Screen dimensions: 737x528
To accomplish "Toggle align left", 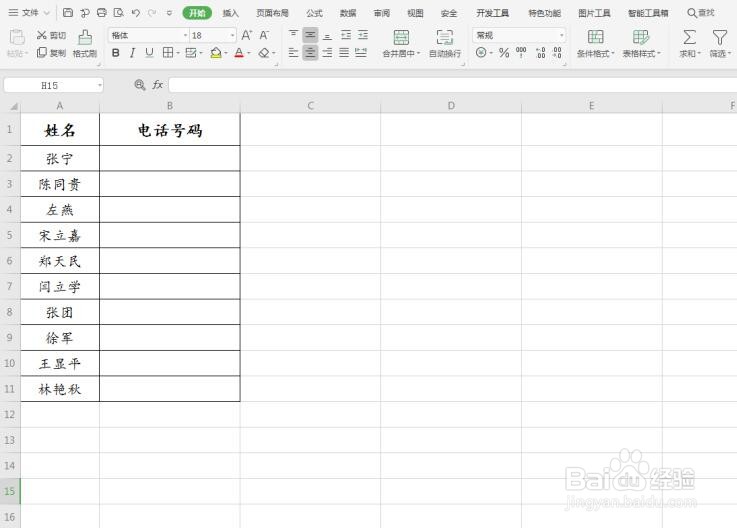I will click(x=293, y=53).
